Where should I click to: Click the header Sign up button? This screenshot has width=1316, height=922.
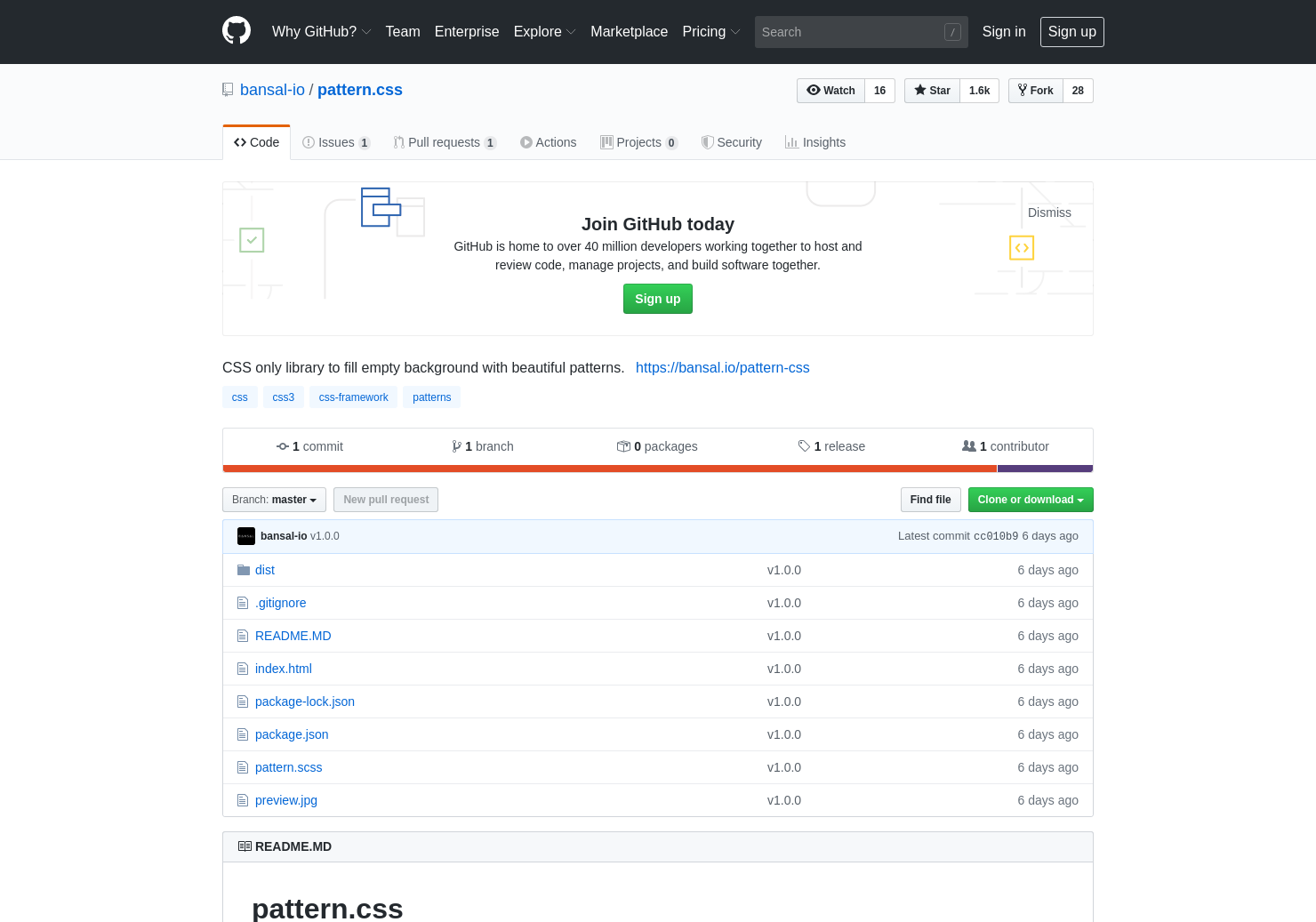coord(1072,32)
